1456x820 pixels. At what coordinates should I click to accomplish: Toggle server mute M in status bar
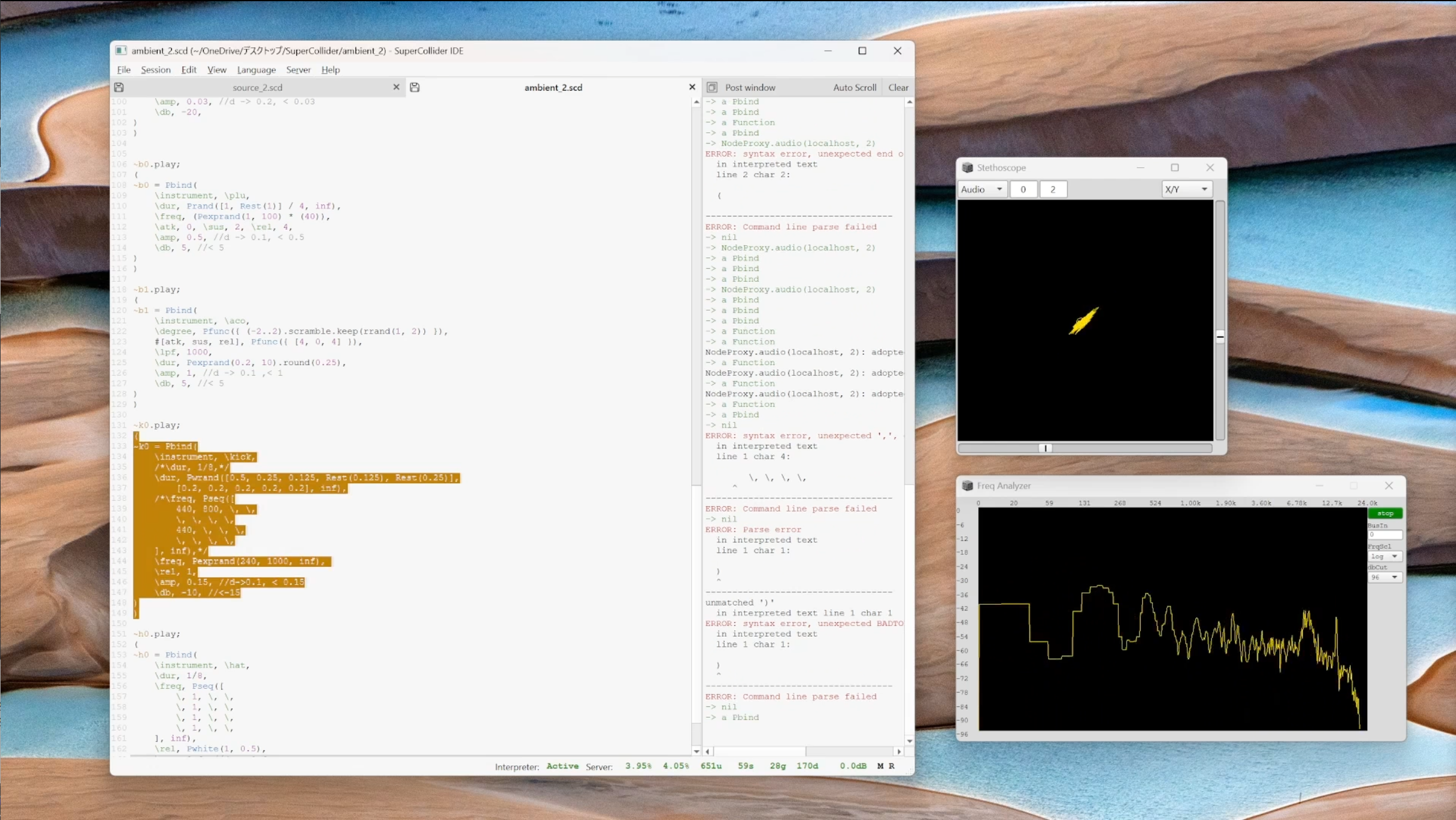coord(880,766)
